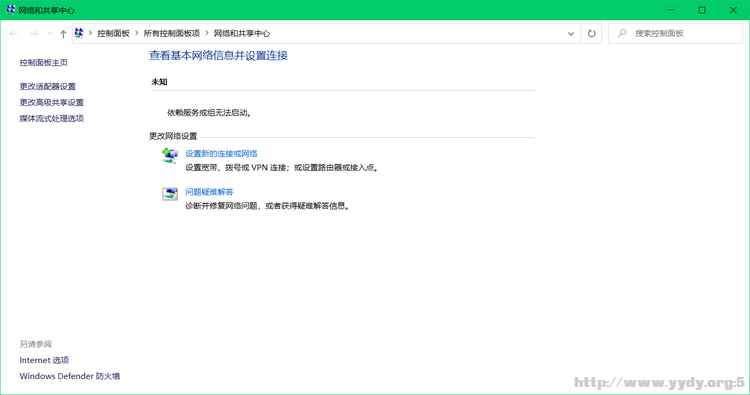This screenshot has width=750, height=395.
Task: Open the recent locations dropdown arrow
Action: pyautogui.click(x=49, y=33)
